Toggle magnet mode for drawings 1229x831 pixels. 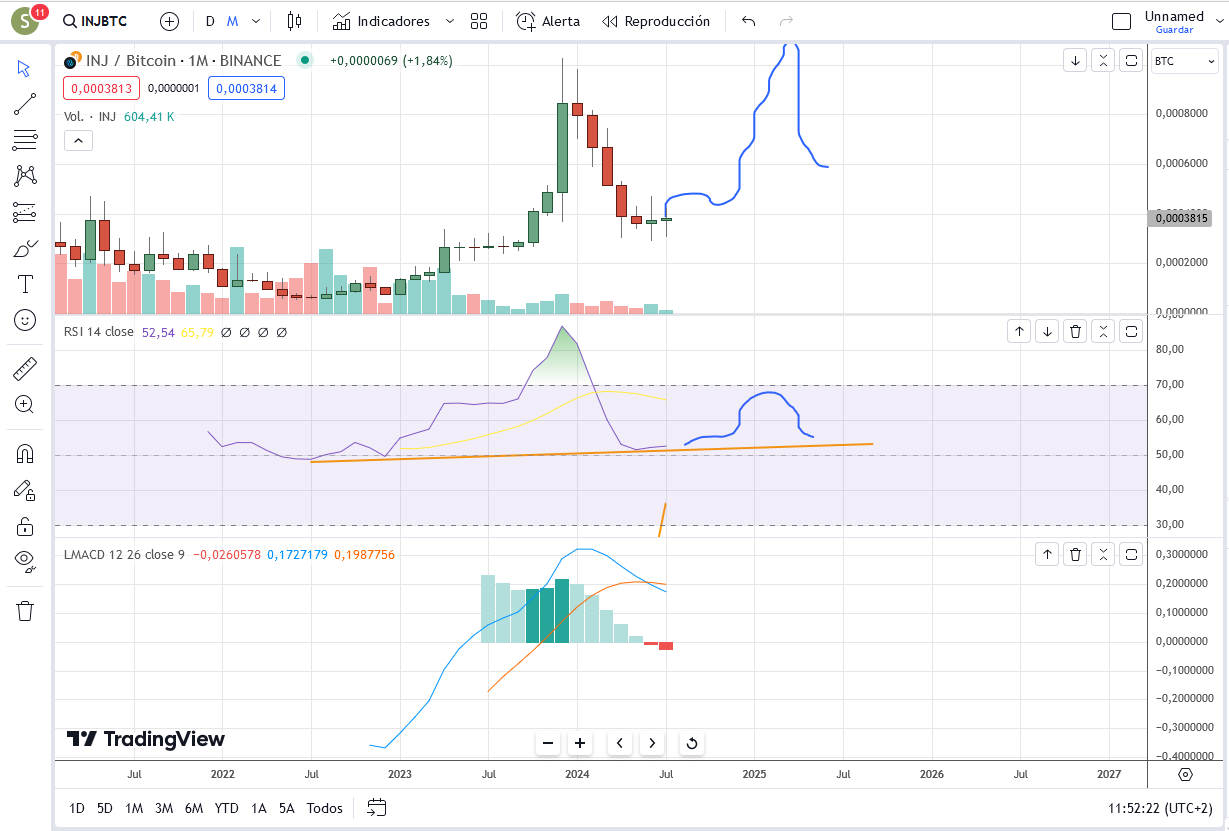(x=25, y=453)
